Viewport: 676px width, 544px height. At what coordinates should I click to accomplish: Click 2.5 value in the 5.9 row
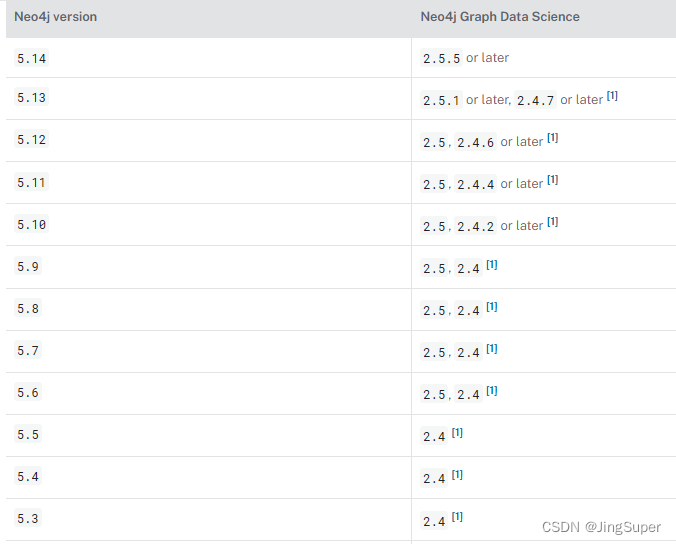tap(434, 269)
